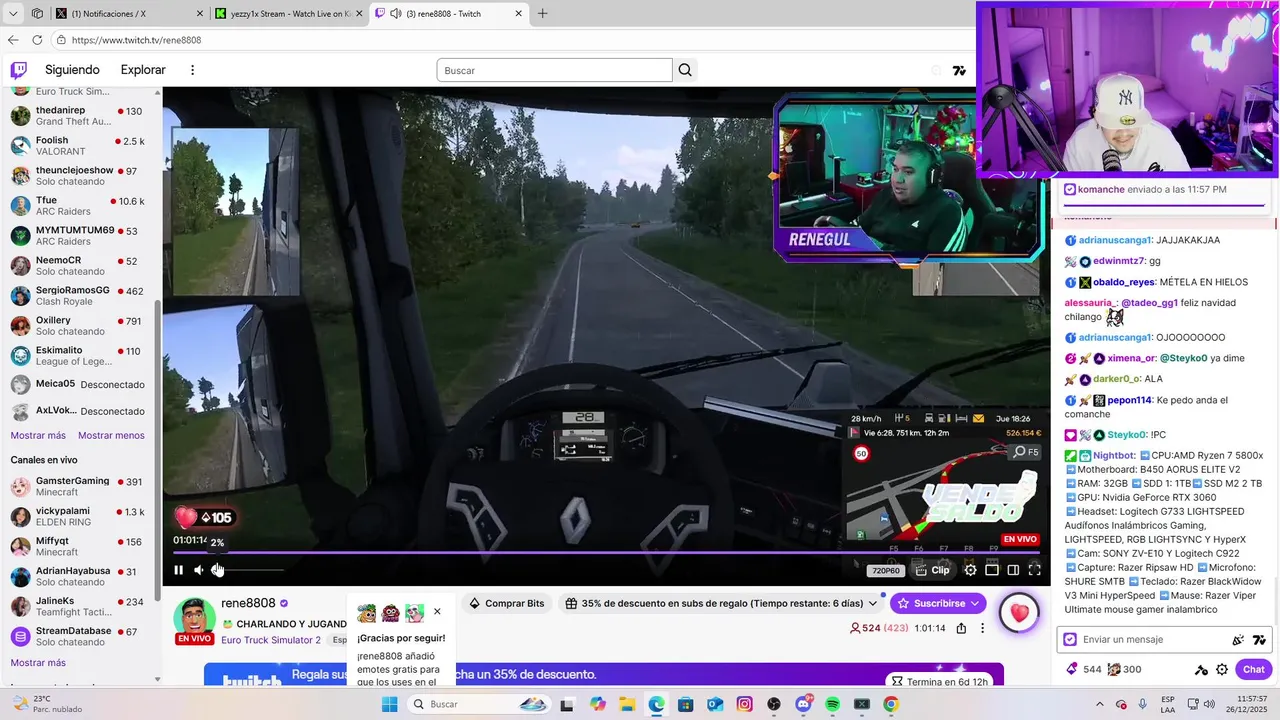
Task: Open the three-dot menu beside the share icon
Action: coord(982,628)
